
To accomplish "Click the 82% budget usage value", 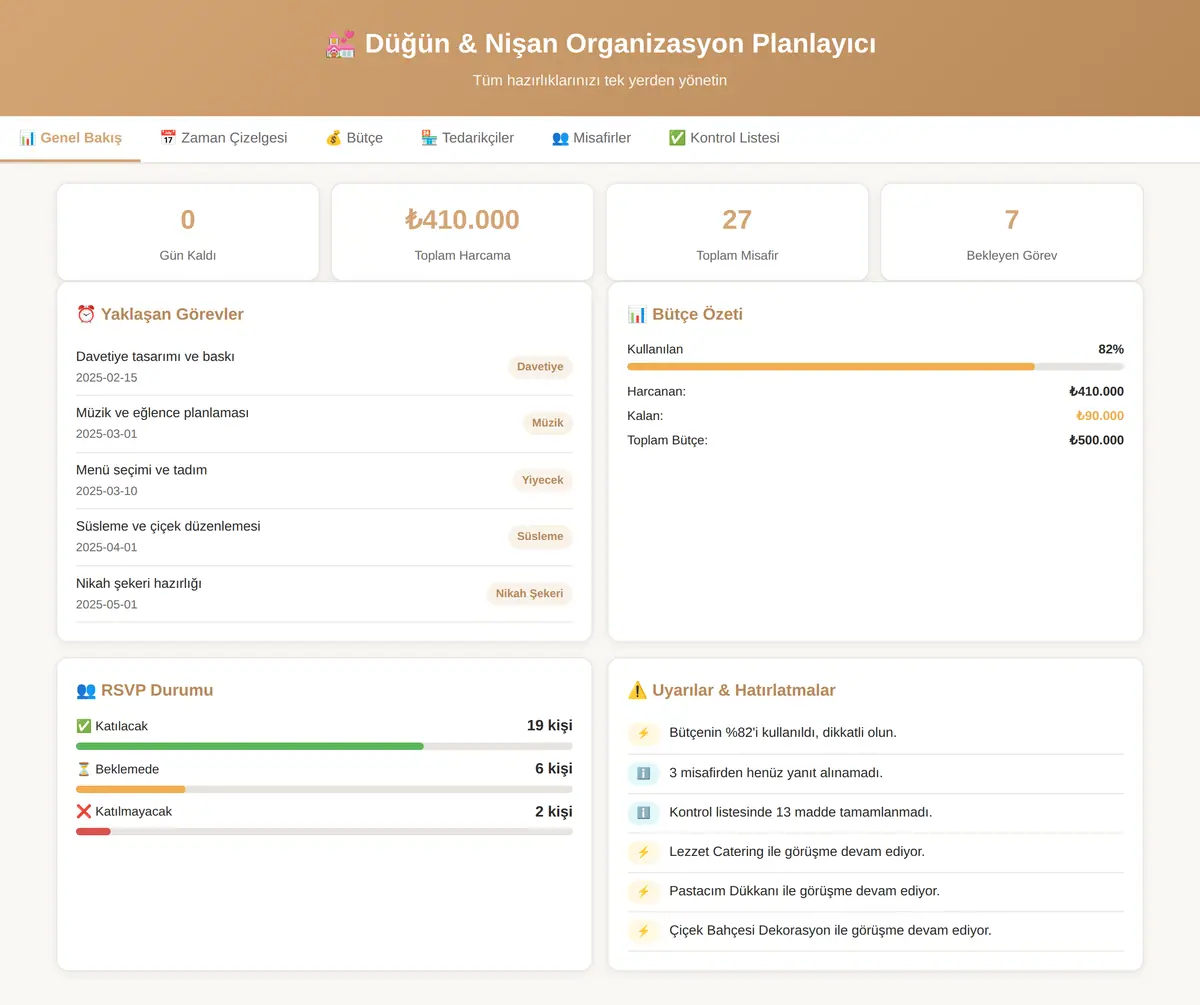I will (1111, 349).
